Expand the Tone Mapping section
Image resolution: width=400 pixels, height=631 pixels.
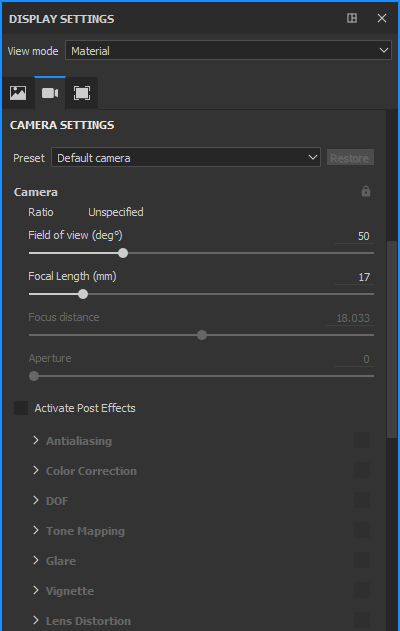click(85, 531)
